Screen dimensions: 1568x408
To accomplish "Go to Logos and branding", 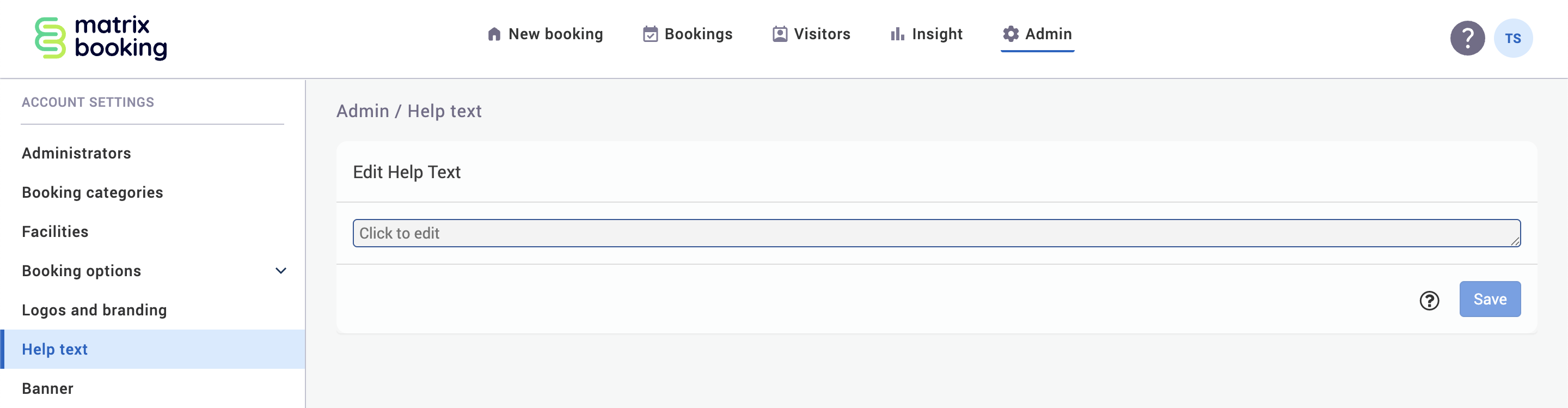I will 94,310.
